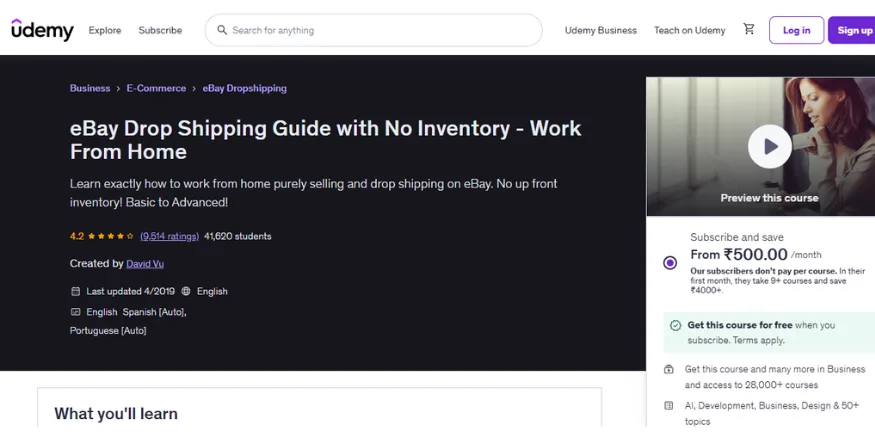
Task: Click the Log in button
Action: click(796, 30)
